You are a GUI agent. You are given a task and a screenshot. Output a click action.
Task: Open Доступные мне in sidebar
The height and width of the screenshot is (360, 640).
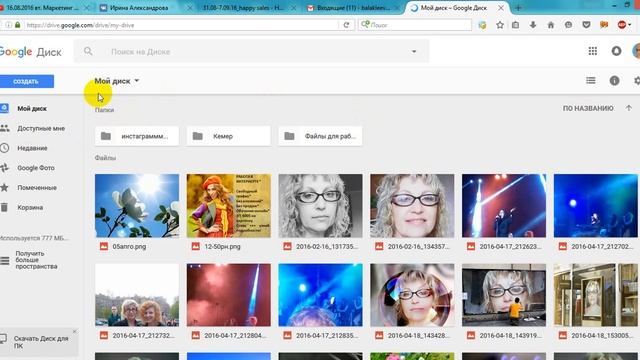(x=41, y=128)
